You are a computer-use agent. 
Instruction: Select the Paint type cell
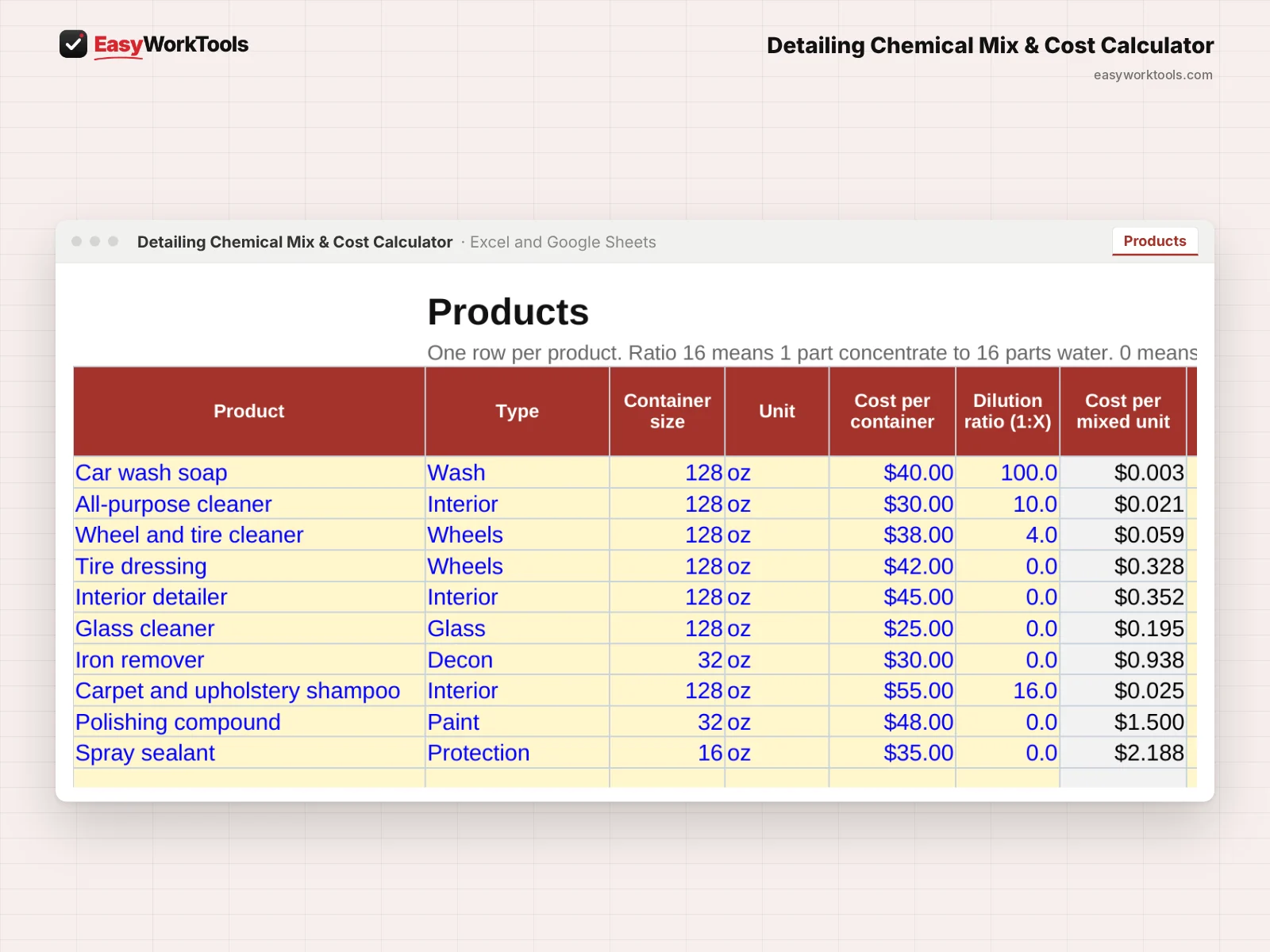coord(518,722)
